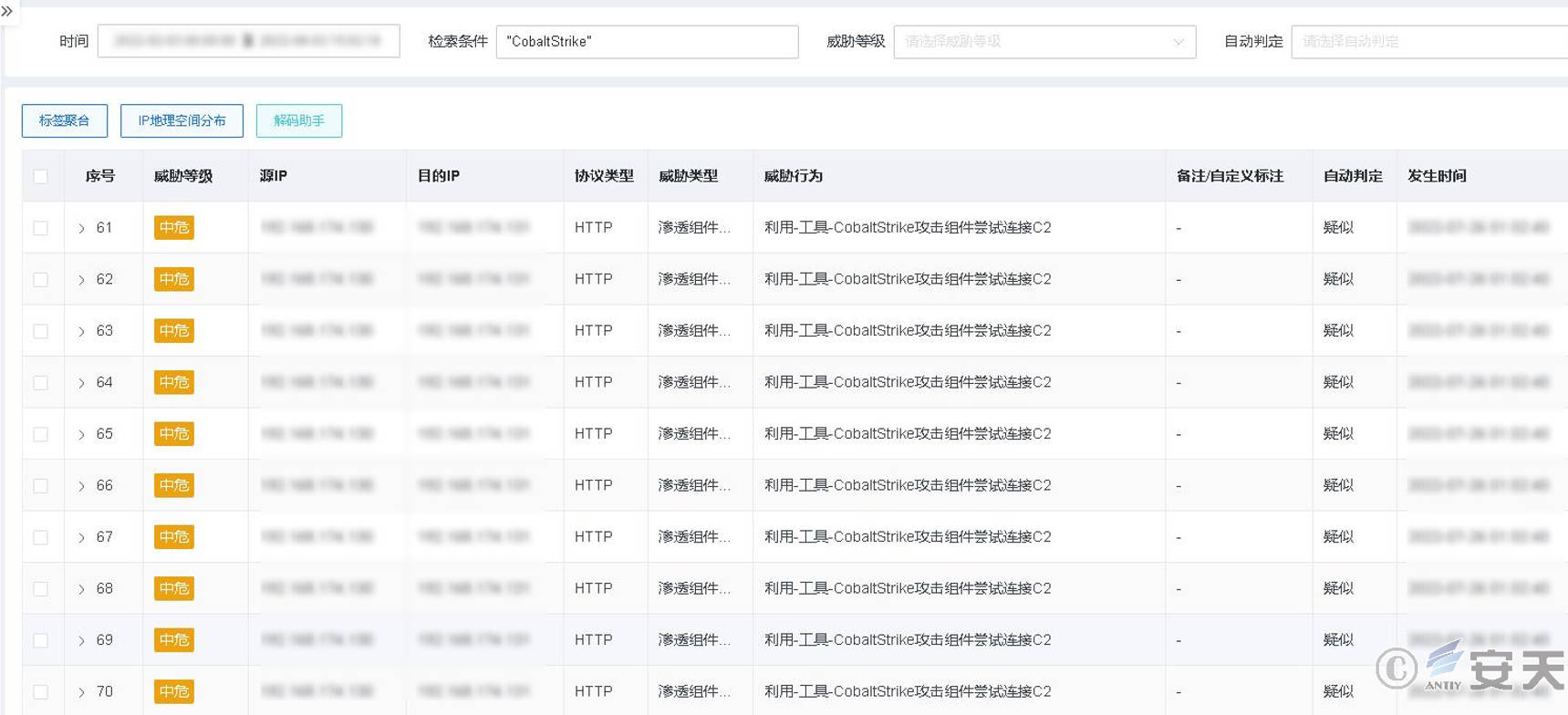
Task: Click the 威胁行为 column header
Action: pyautogui.click(x=794, y=176)
